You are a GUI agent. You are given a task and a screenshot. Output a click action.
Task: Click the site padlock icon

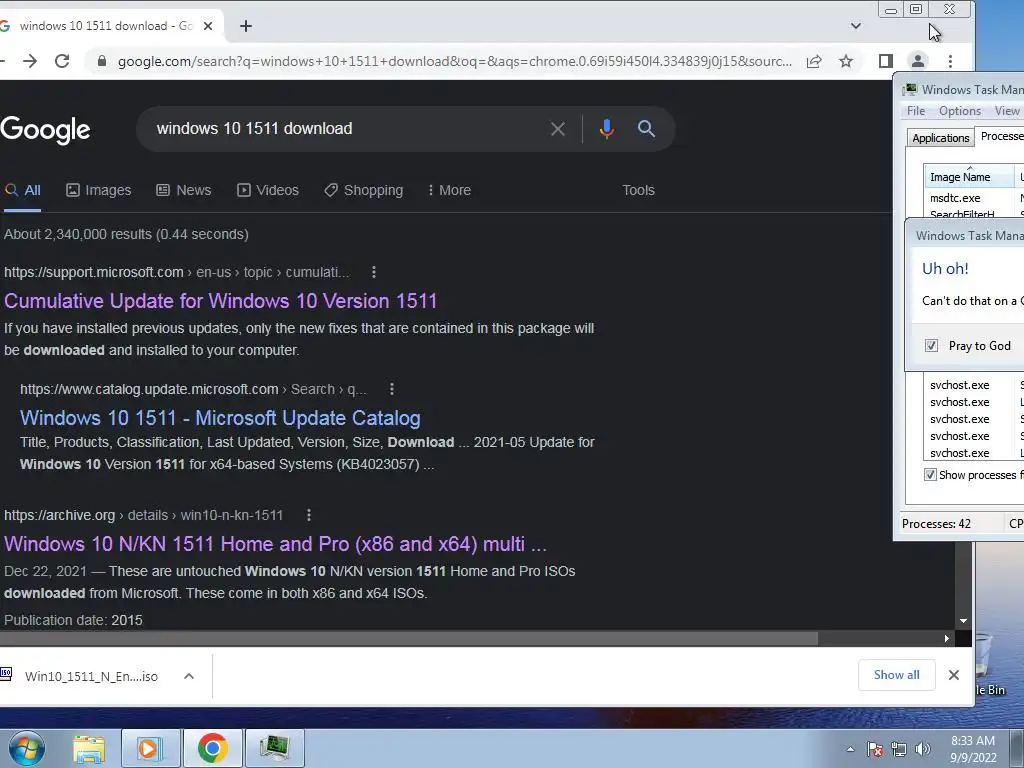(101, 61)
